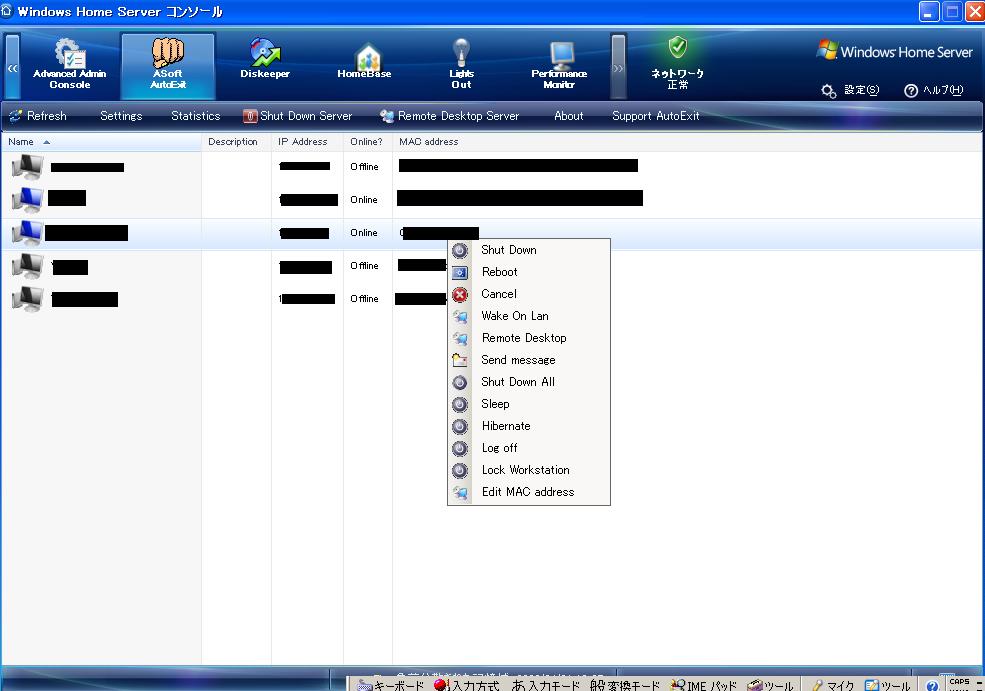
Task: Choose Shut Down All
Action: pos(528,382)
